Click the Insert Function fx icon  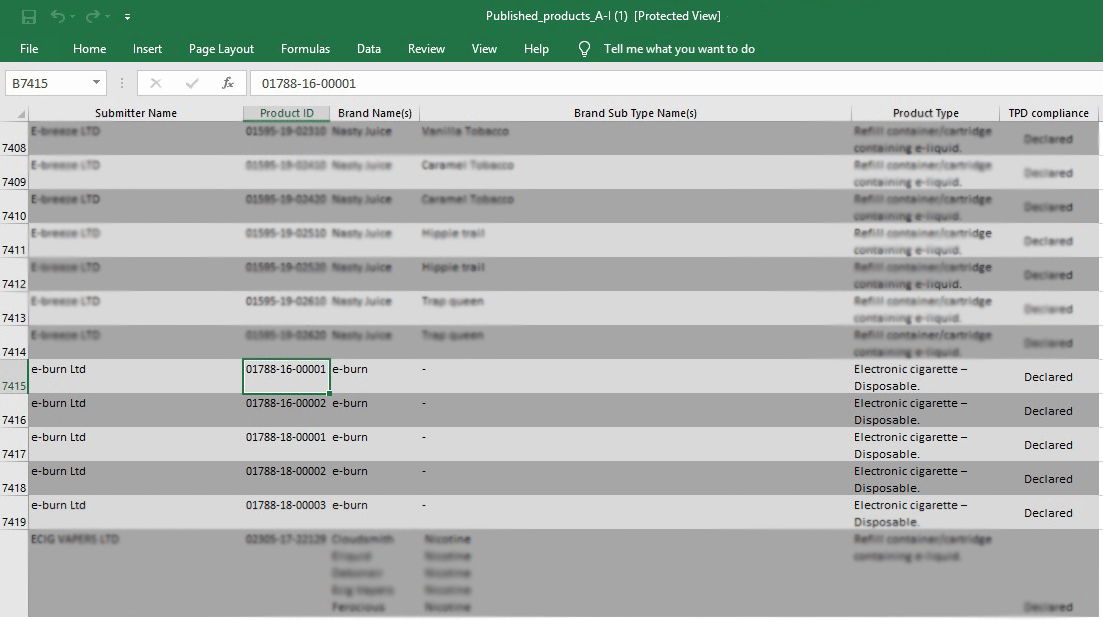227,83
